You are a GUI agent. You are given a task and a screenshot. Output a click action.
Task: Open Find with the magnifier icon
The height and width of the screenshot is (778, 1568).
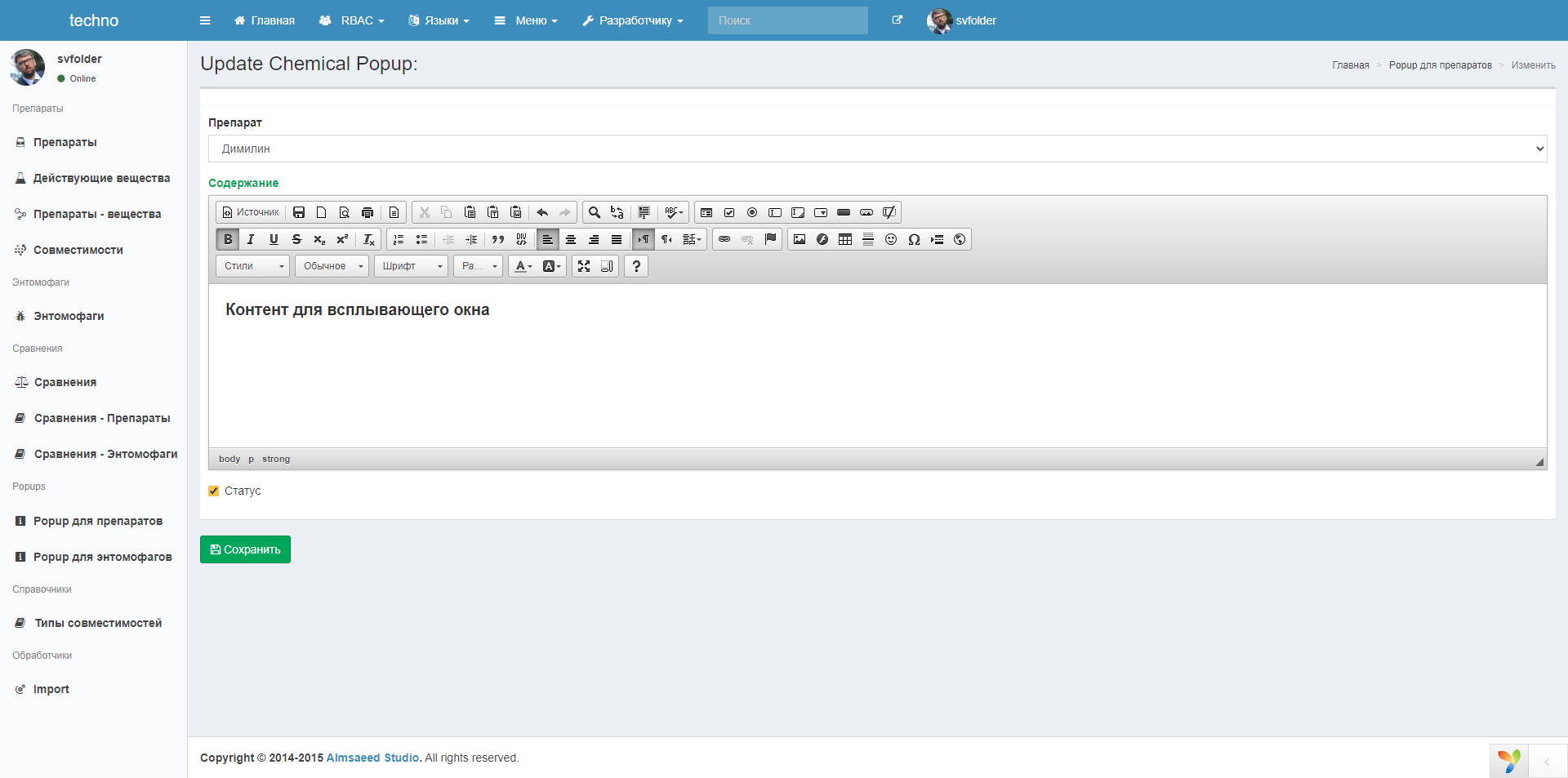[x=595, y=212]
